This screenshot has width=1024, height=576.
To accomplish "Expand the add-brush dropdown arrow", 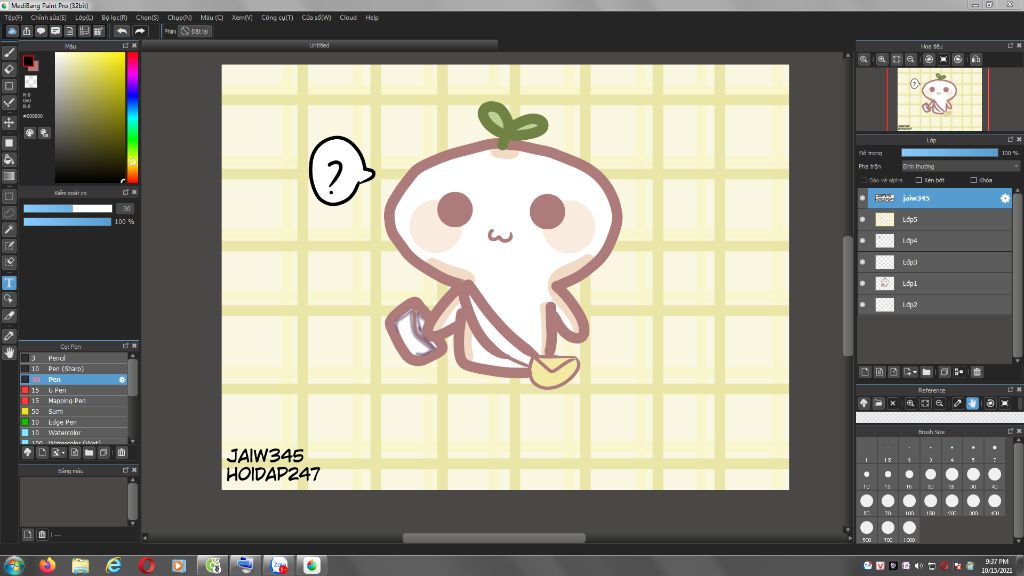I will pyautogui.click(x=63, y=453).
